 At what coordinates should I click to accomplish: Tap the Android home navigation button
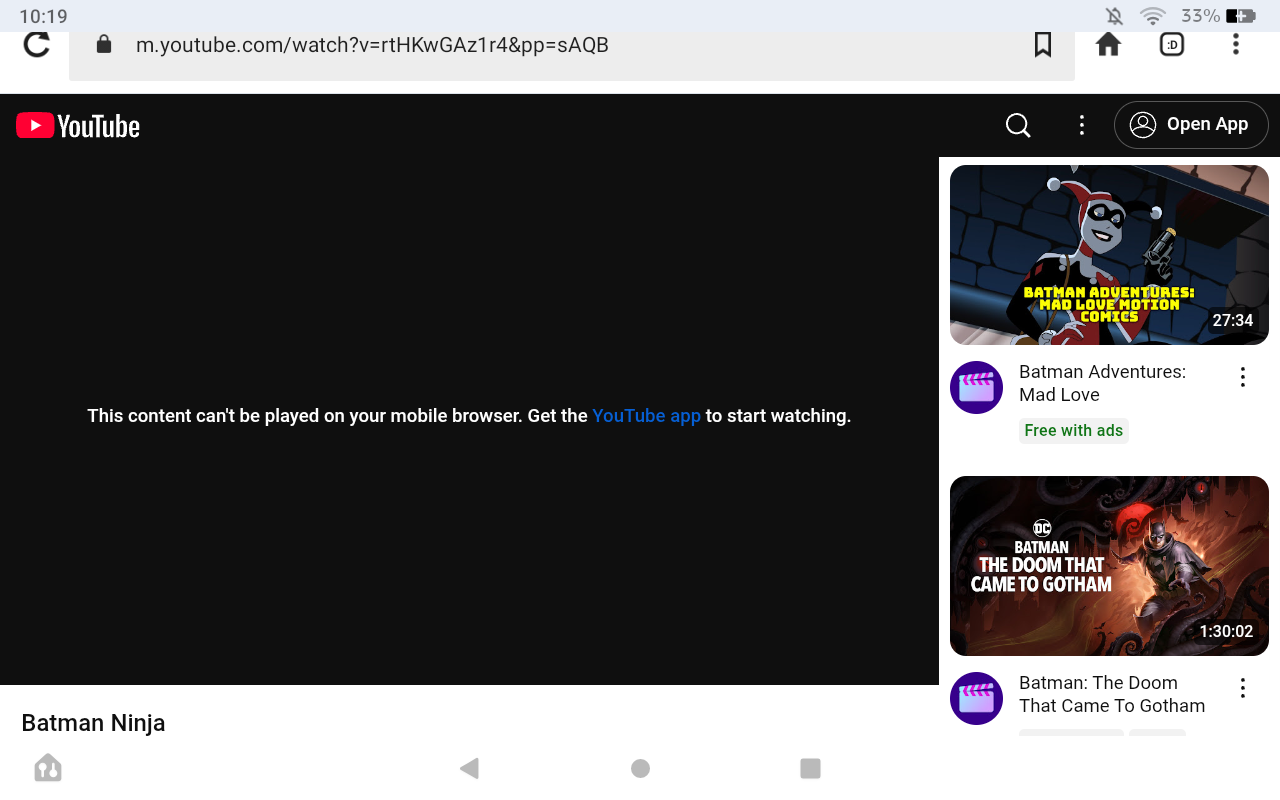point(640,768)
